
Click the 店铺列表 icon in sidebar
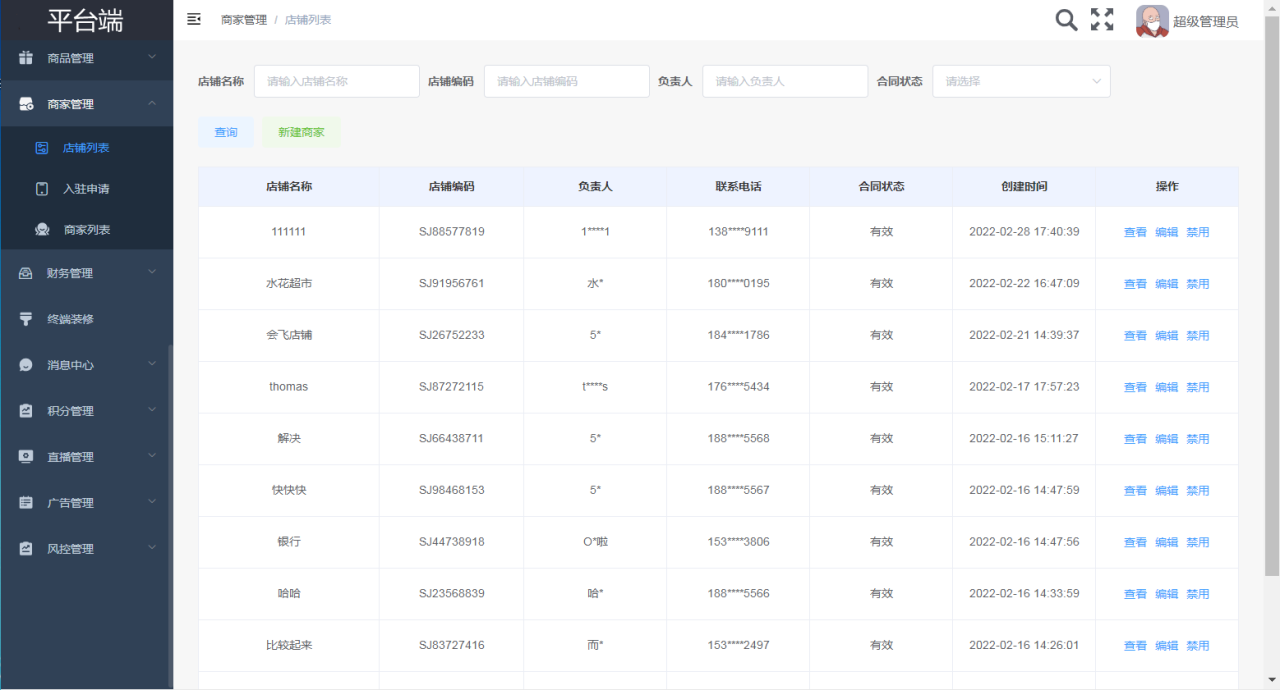pyautogui.click(x=42, y=148)
